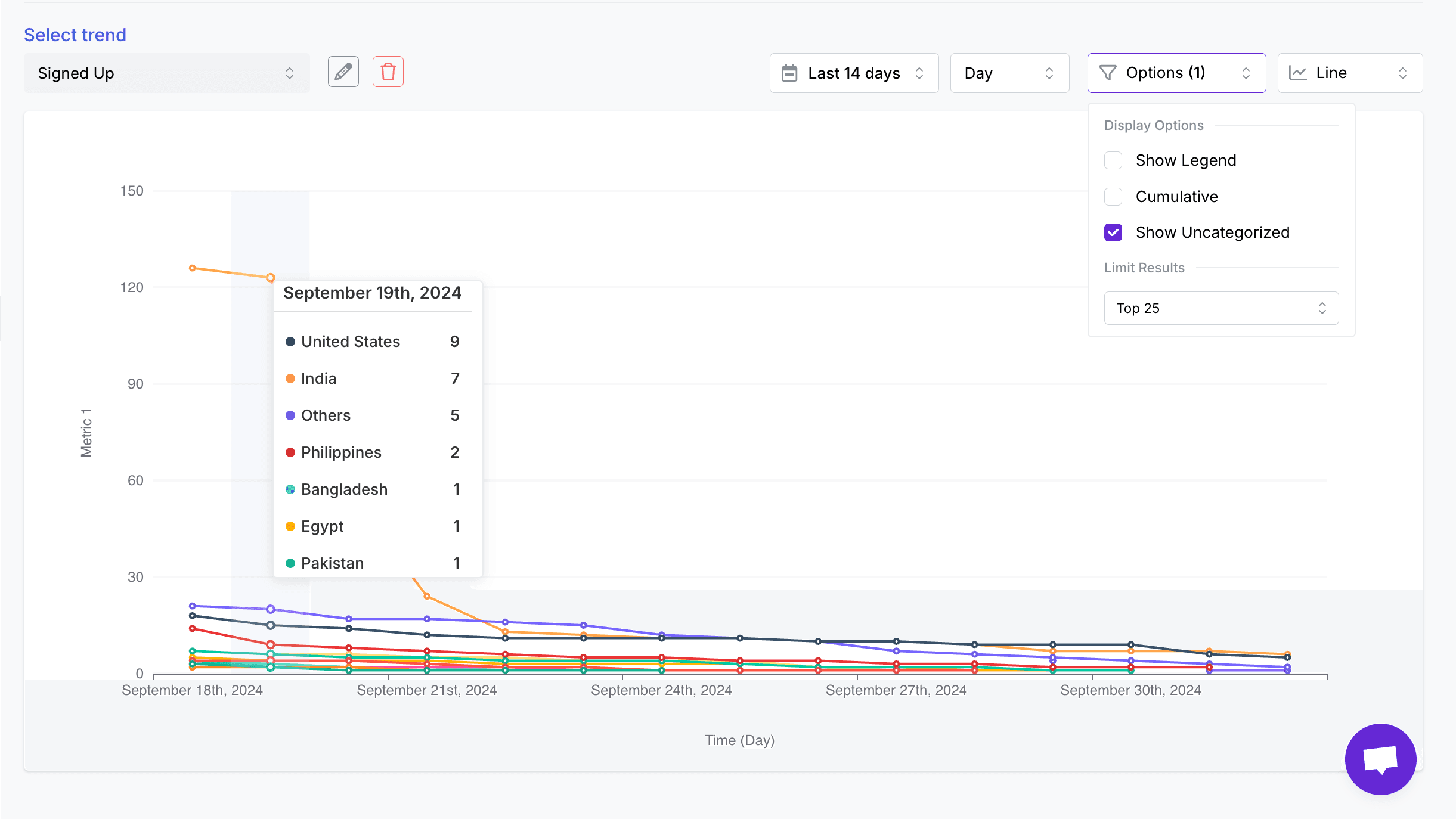Click the red Philippines dot in tooltip
Image resolution: width=1456 pixels, height=819 pixels.
(290, 452)
